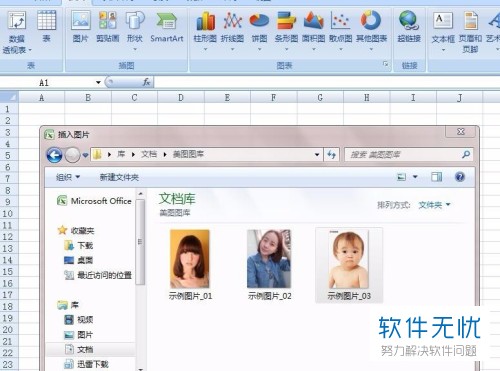Image resolution: width=500 pixels, height=371 pixels.
Task: Open Documents (文档) library in nav pane
Action: click(79, 349)
